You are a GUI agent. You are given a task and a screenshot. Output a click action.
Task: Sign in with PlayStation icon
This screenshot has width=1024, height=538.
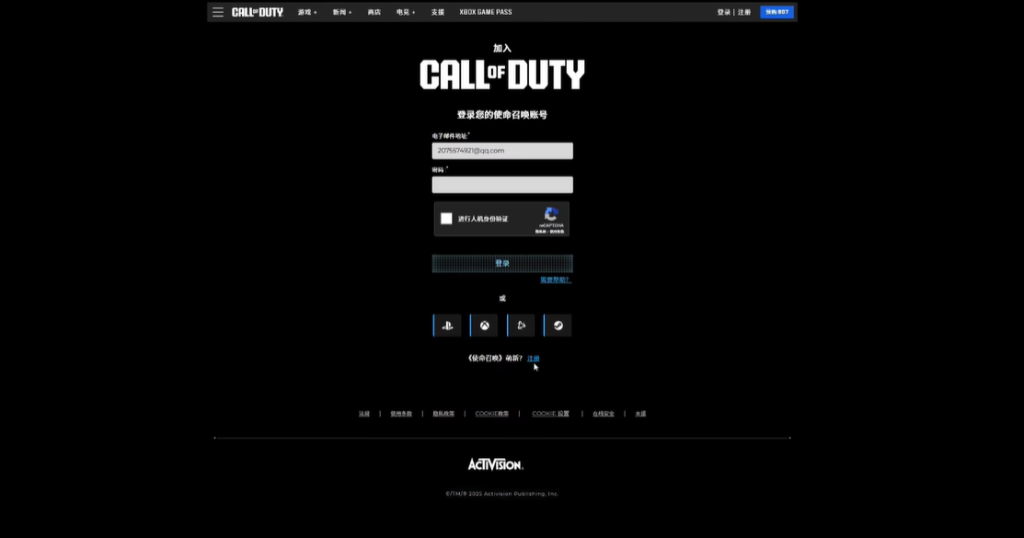(x=447, y=325)
